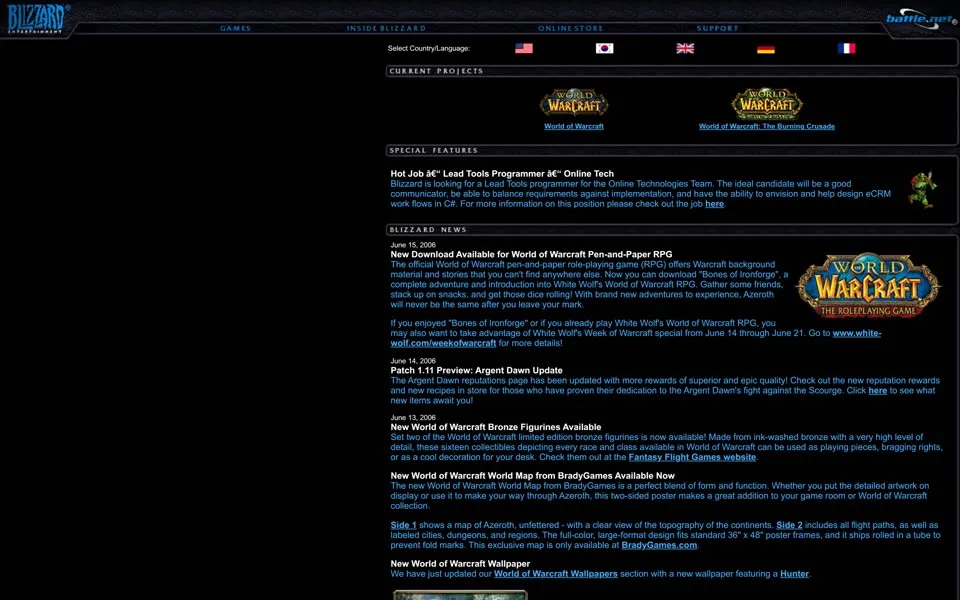960x600 pixels.
Task: Click the World of Warcraft logo icon
Action: [x=574, y=103]
